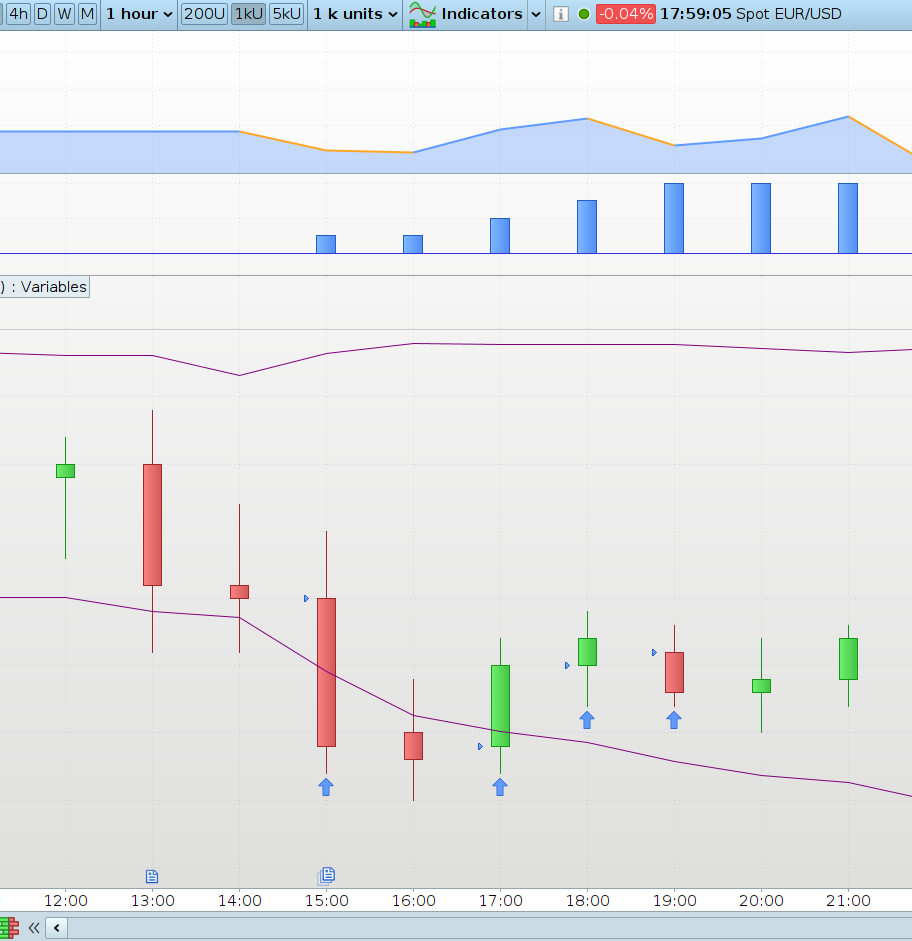
Task: Select the 4h timeframe button
Action: click(18, 13)
